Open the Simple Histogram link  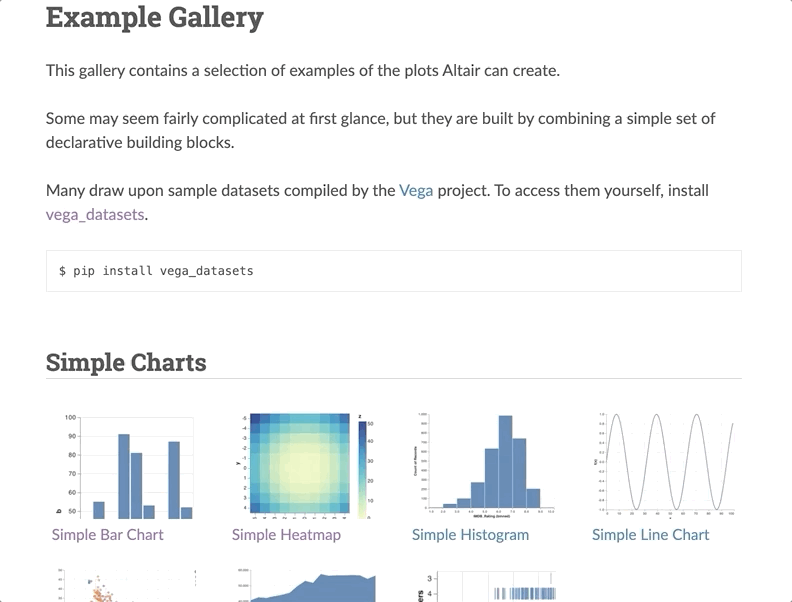point(470,534)
